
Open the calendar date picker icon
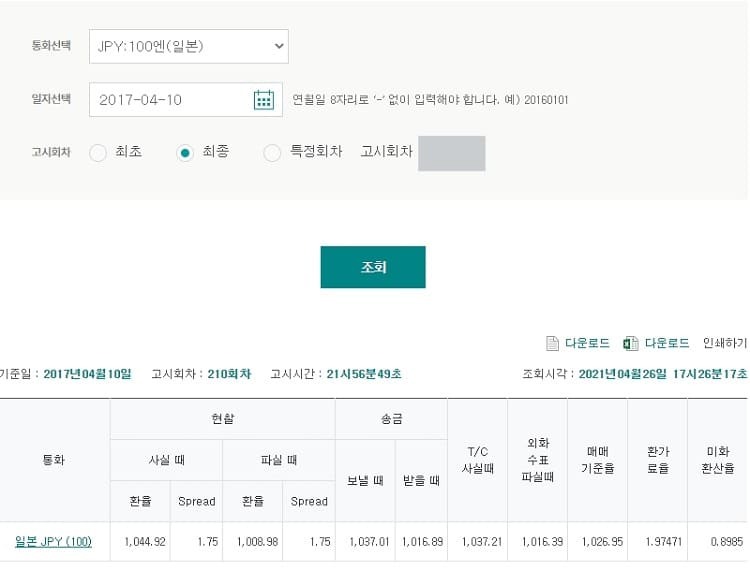point(264,99)
